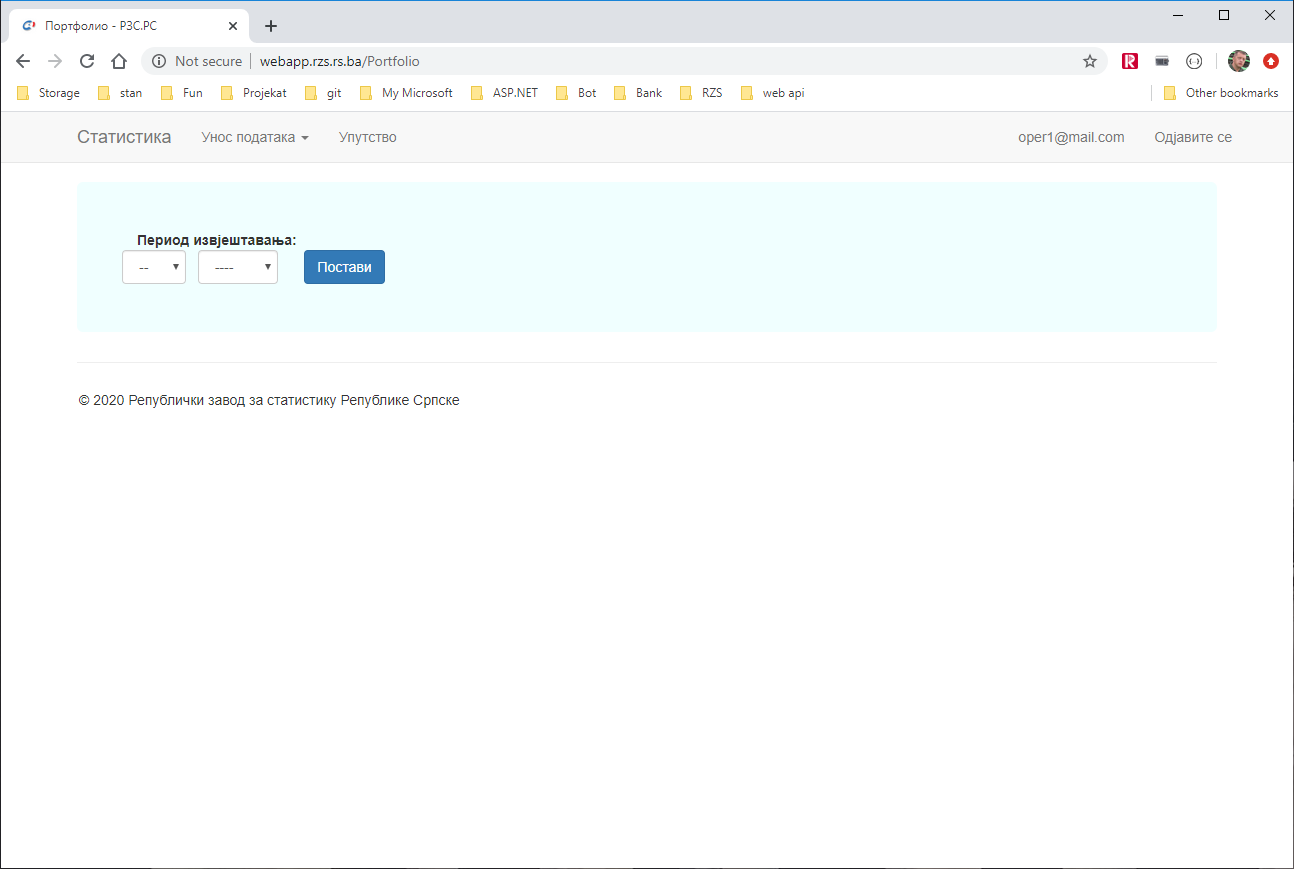Bookmark this page with star icon

tap(1090, 61)
